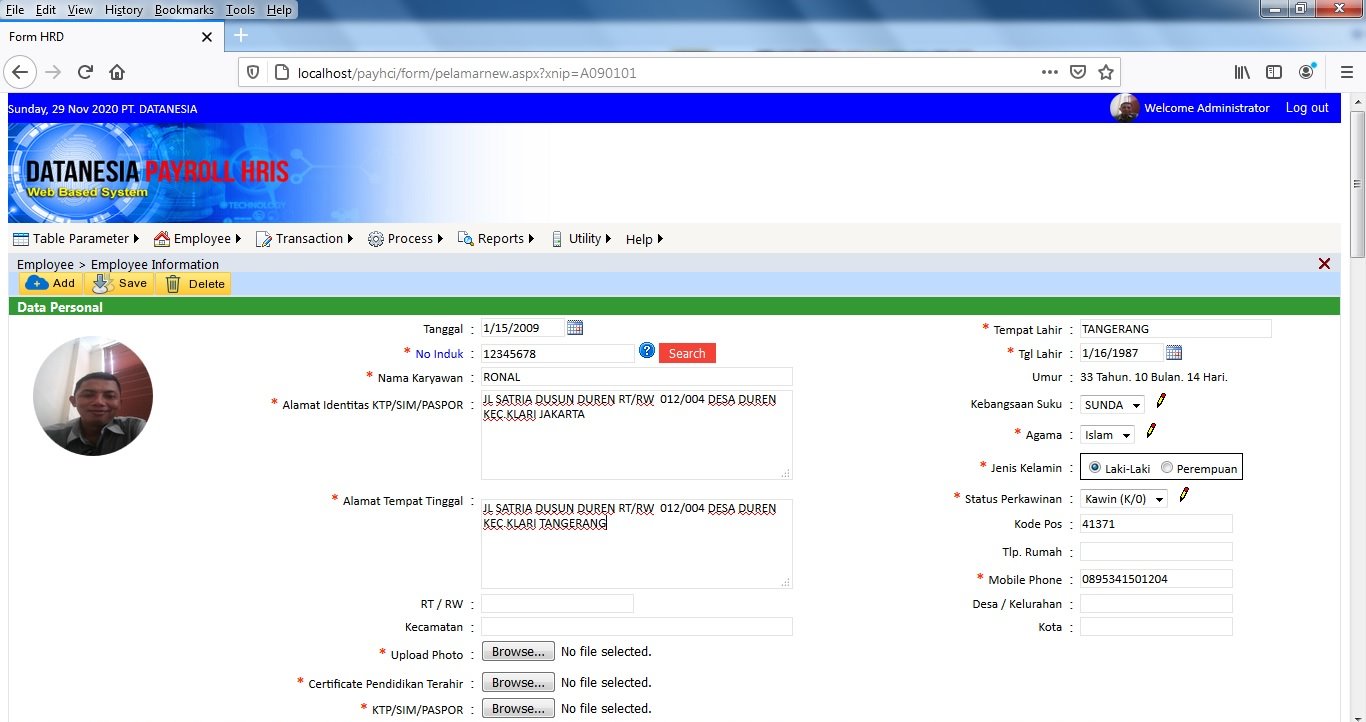The height and width of the screenshot is (722, 1366).
Task: Click the Save button
Action: pyautogui.click(x=119, y=284)
